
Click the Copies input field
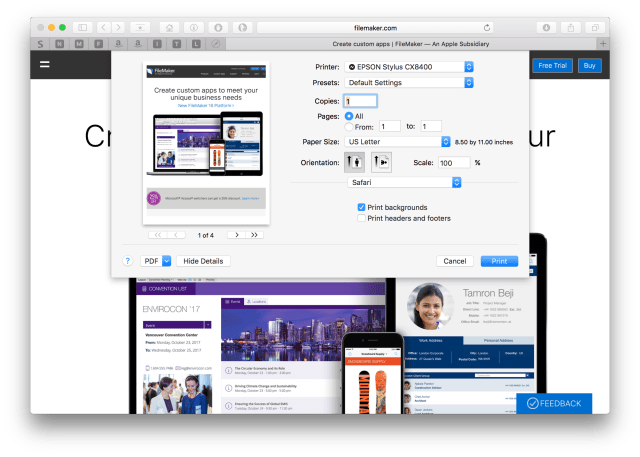360,101
